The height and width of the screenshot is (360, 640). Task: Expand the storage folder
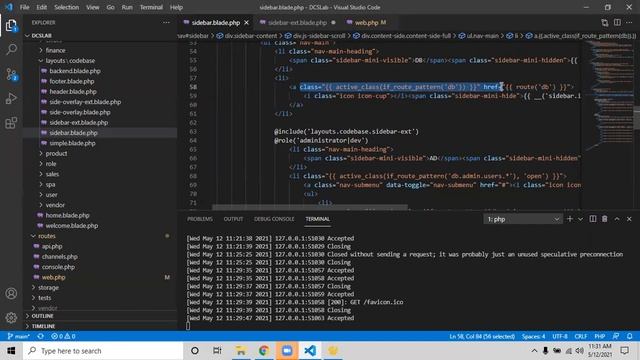48,287
